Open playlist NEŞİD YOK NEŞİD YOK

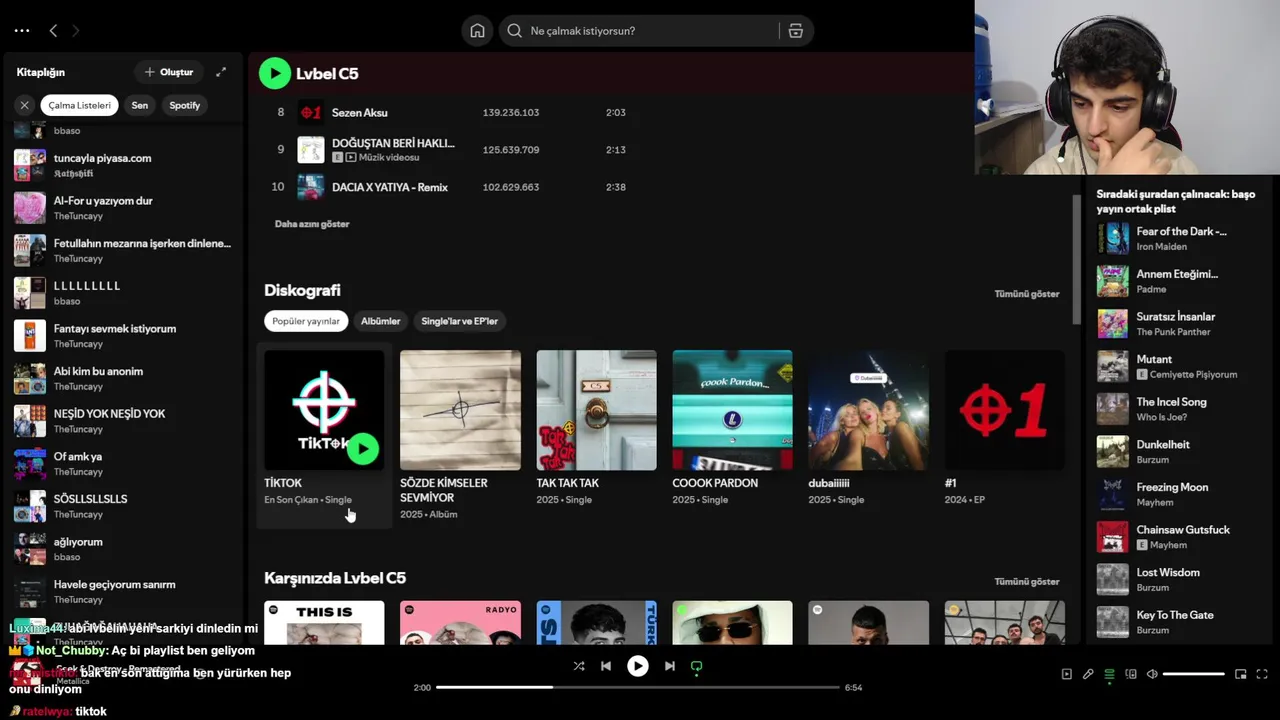pyautogui.click(x=125, y=421)
